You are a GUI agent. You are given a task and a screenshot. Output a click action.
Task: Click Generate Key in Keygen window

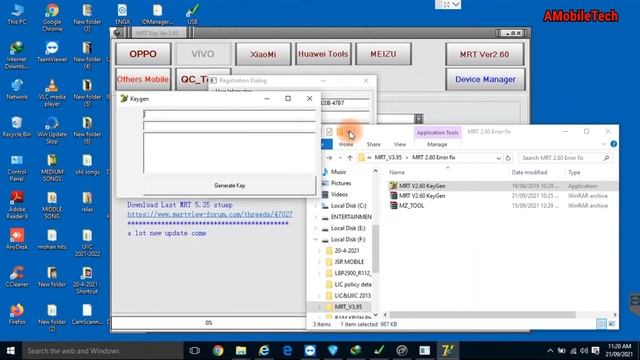pos(229,185)
